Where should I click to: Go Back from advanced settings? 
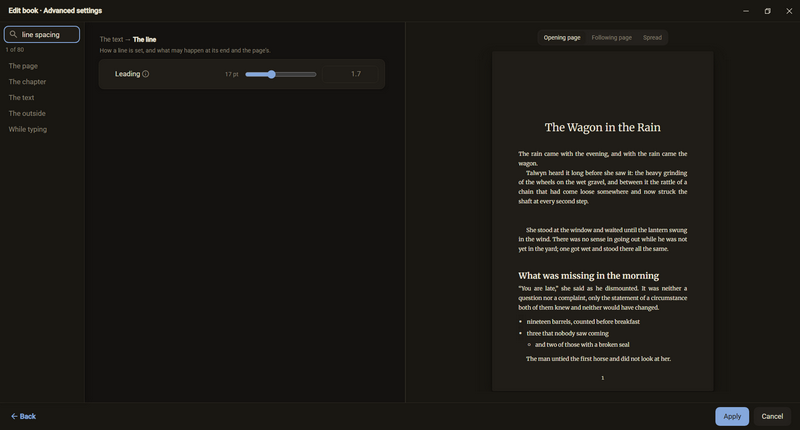23,416
